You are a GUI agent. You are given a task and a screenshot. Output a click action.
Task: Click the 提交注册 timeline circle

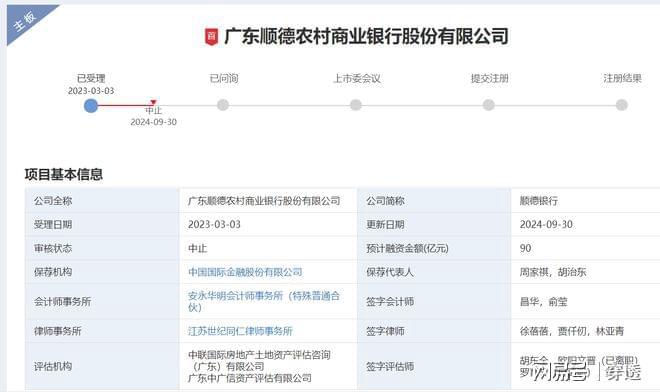tap(489, 105)
